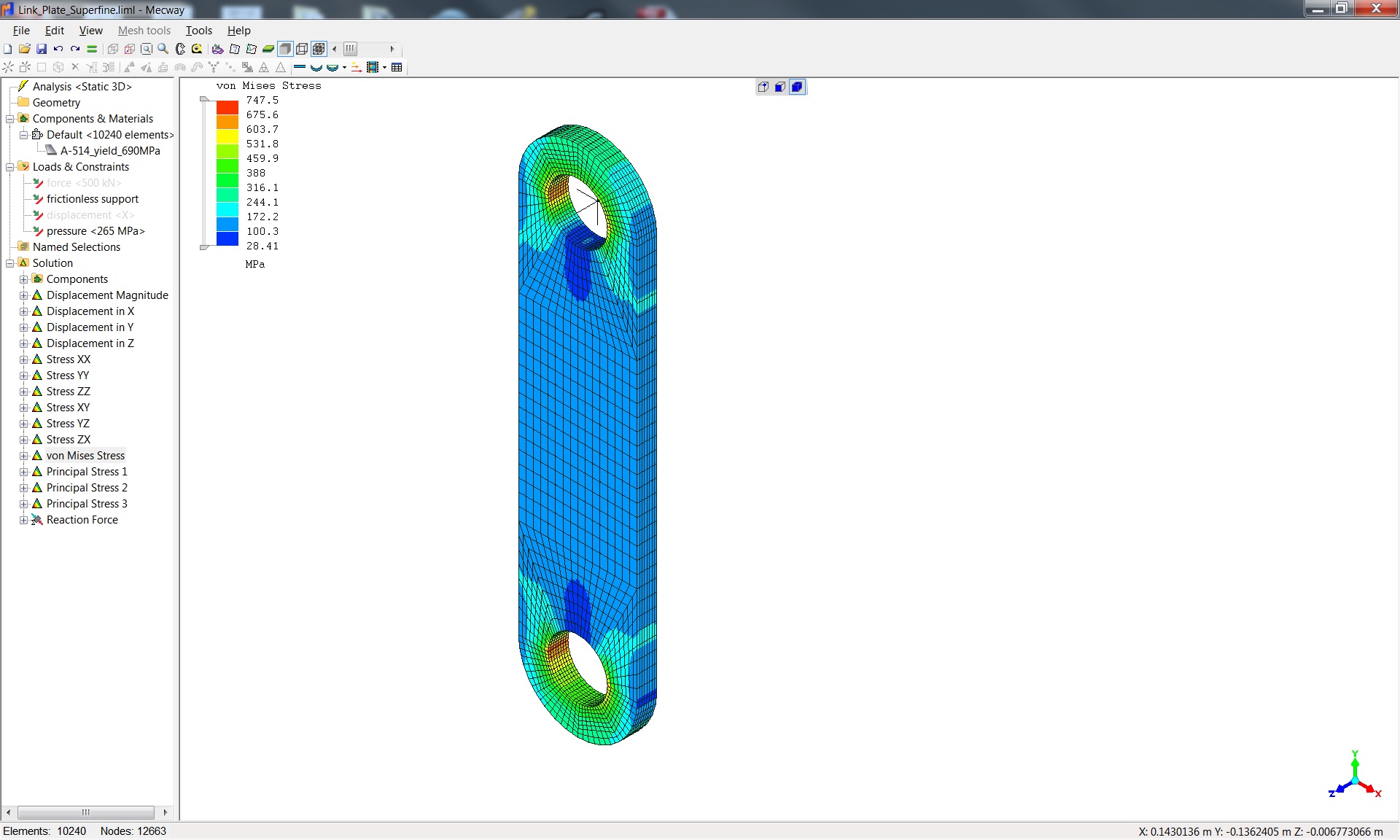This screenshot has width=1400, height=840.
Task: Toggle show mesh edges display
Action: pos(319,49)
